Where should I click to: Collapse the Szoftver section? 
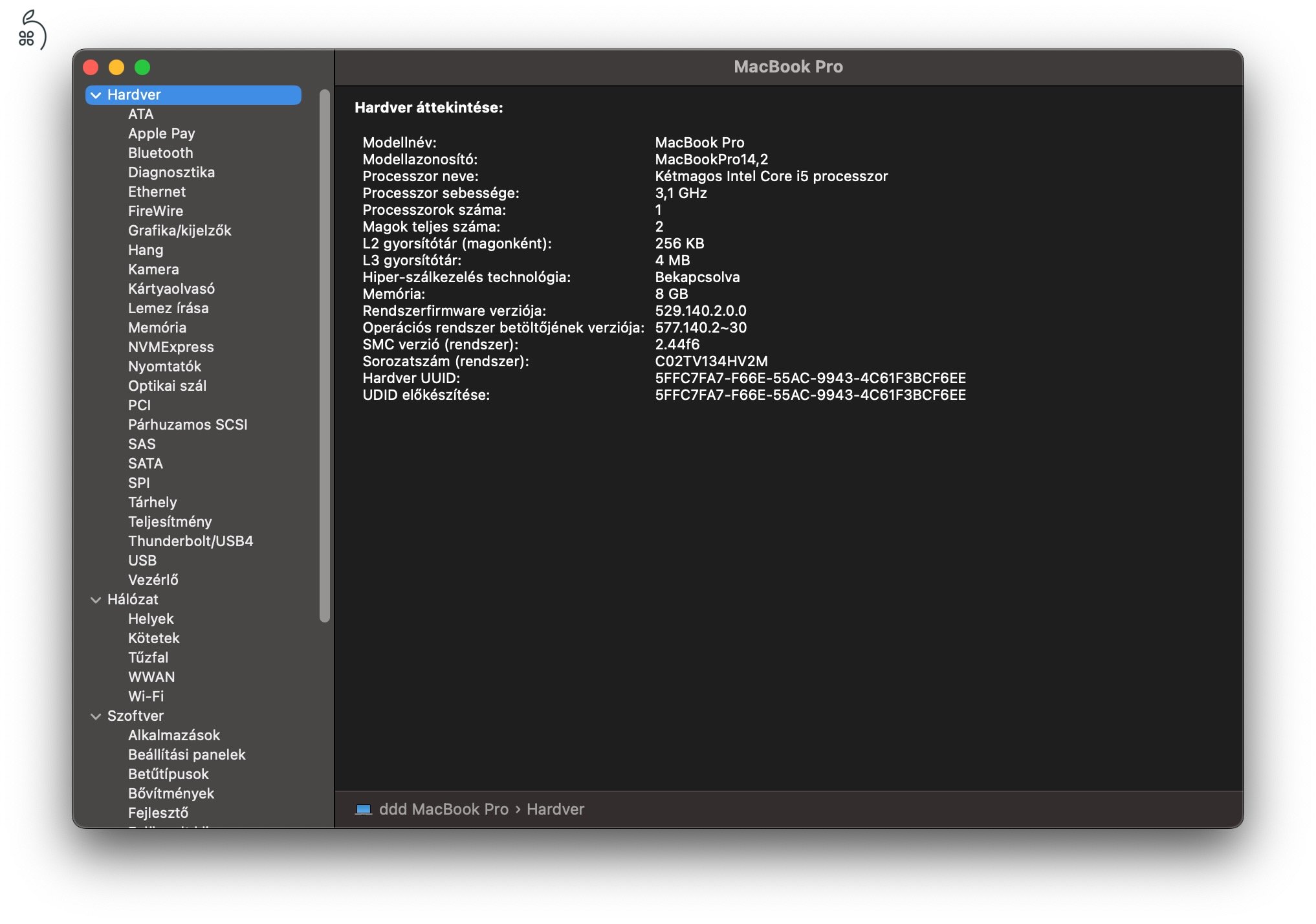click(x=94, y=716)
